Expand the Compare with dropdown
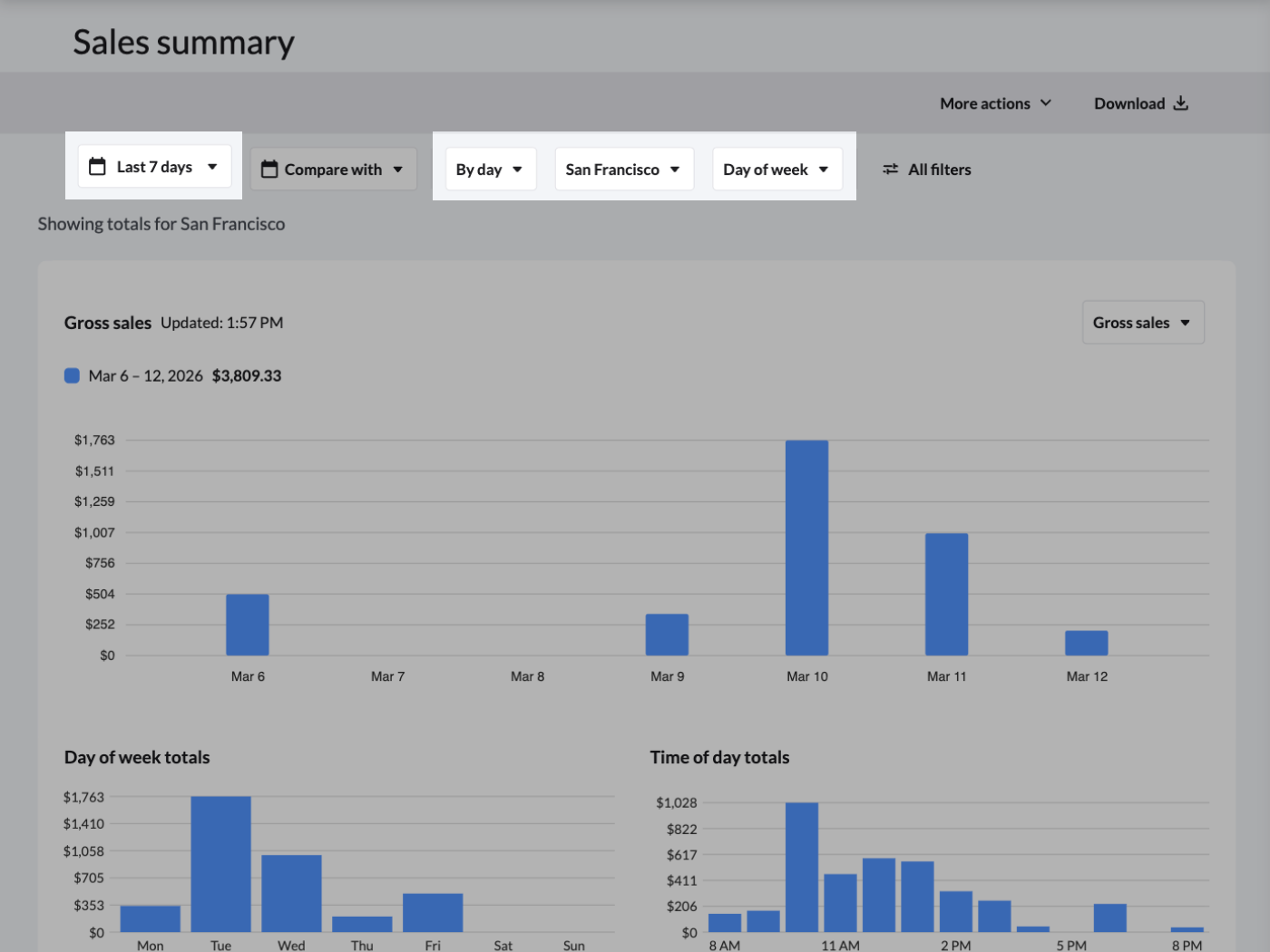Viewport: 1270px width, 952px height. pos(333,170)
